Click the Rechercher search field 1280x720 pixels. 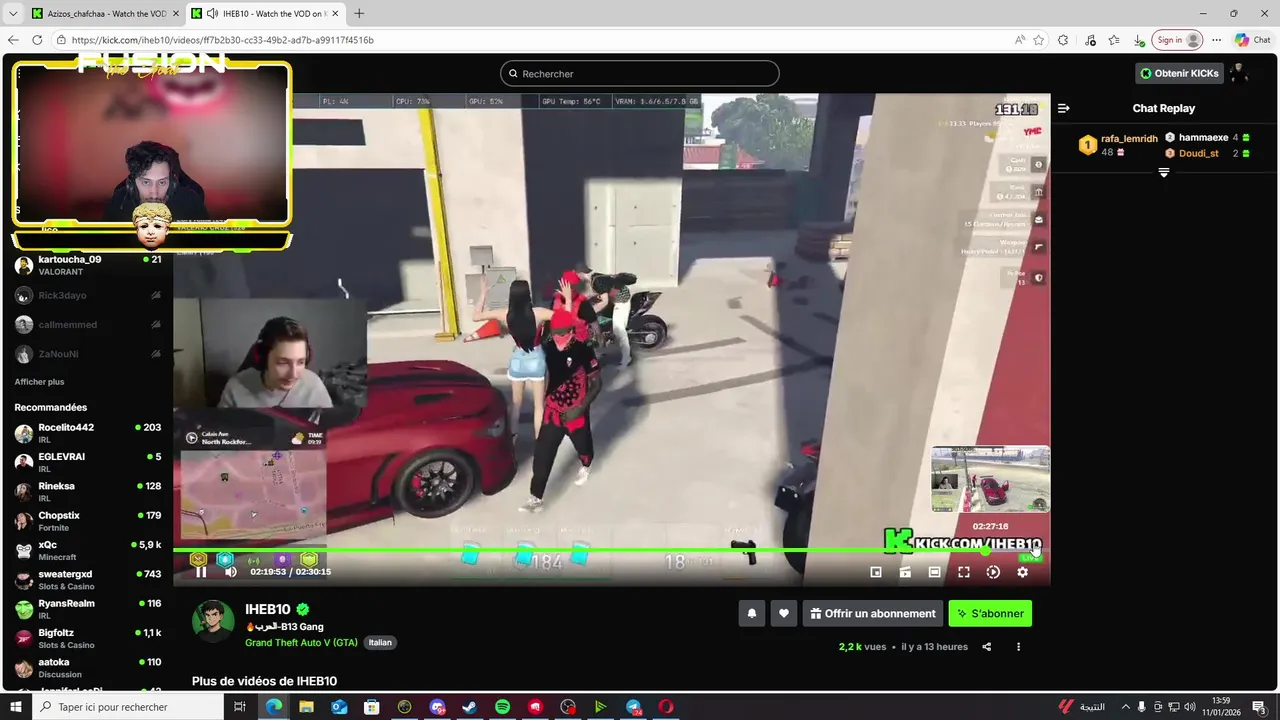tap(640, 73)
